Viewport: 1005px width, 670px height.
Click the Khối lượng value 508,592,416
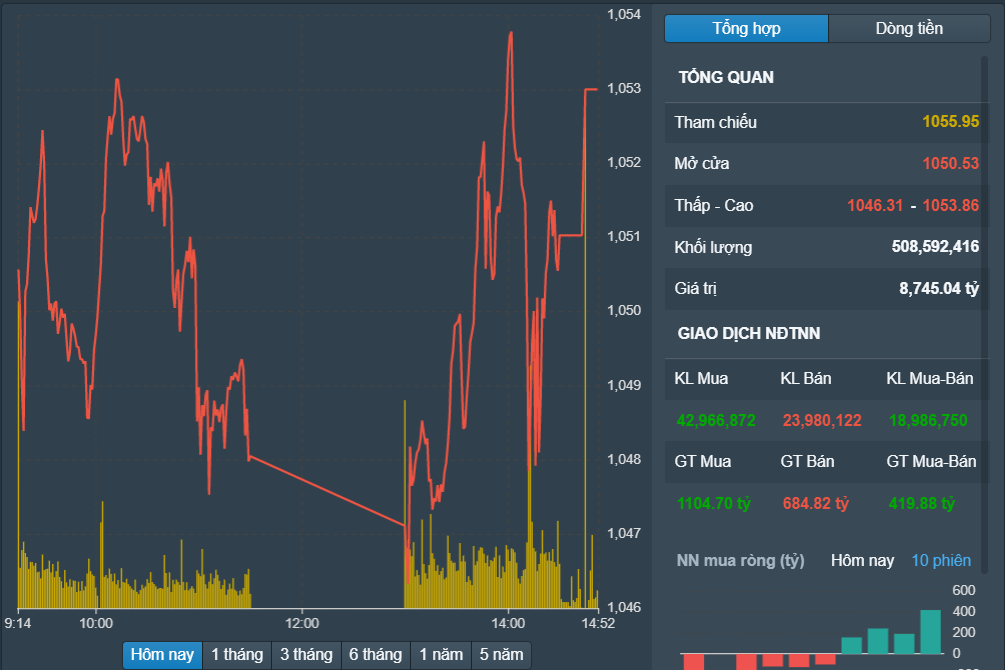point(935,247)
